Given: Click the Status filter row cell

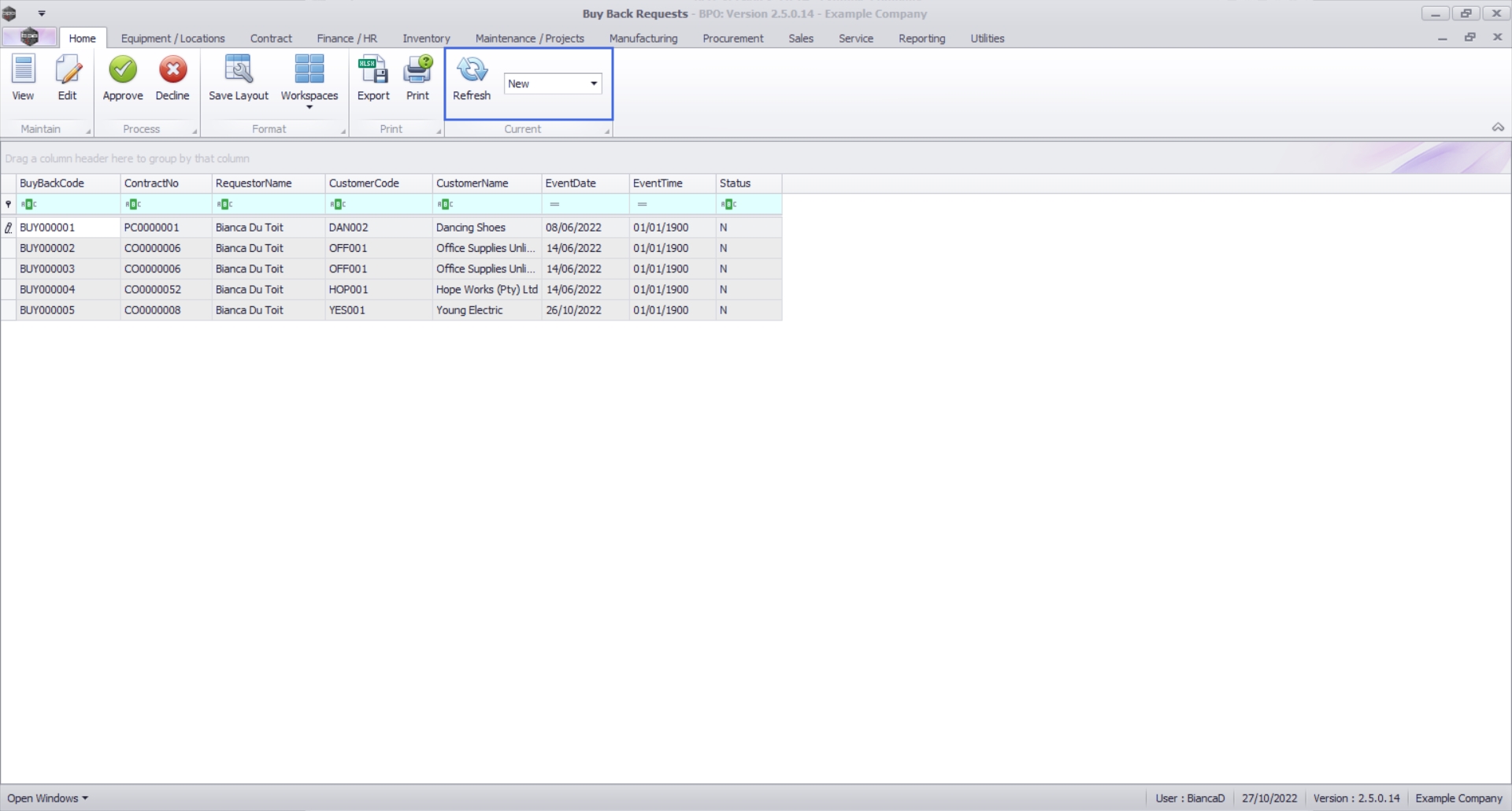Looking at the screenshot, I should click(x=749, y=204).
